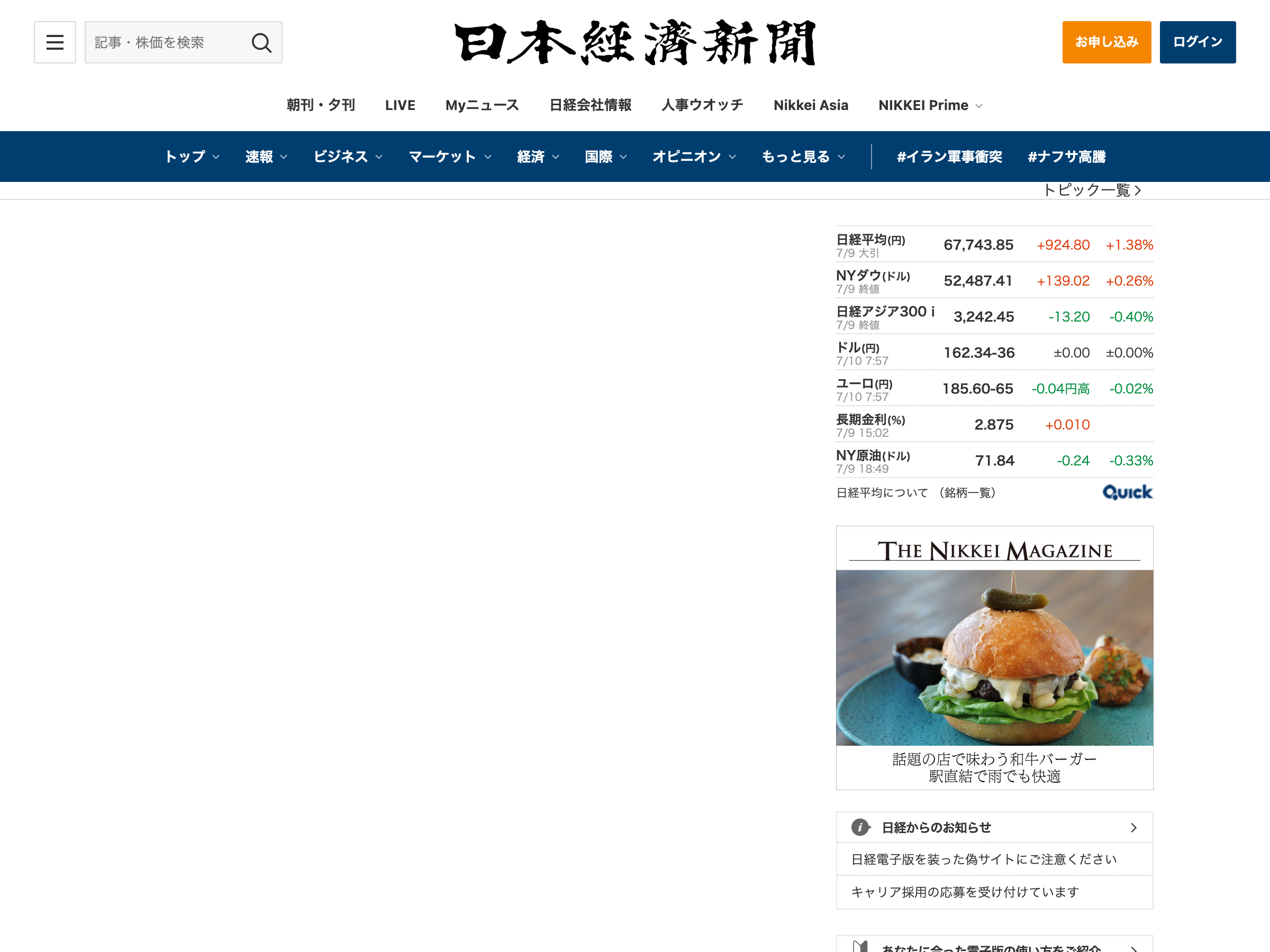Click ユーロ(円) exchange rate label

pos(864,384)
